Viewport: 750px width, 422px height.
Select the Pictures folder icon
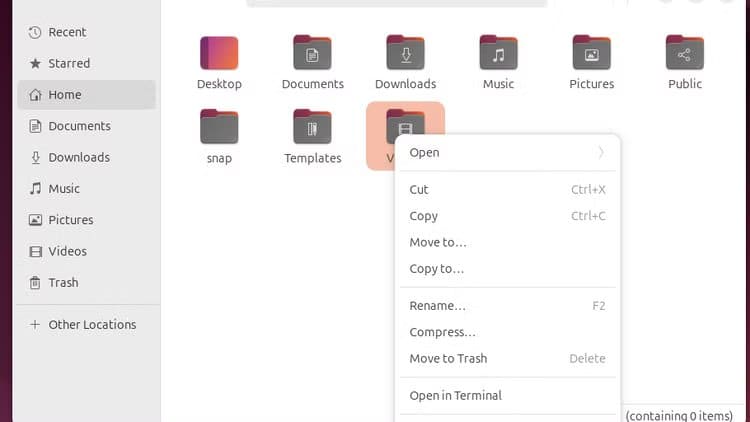[591, 53]
